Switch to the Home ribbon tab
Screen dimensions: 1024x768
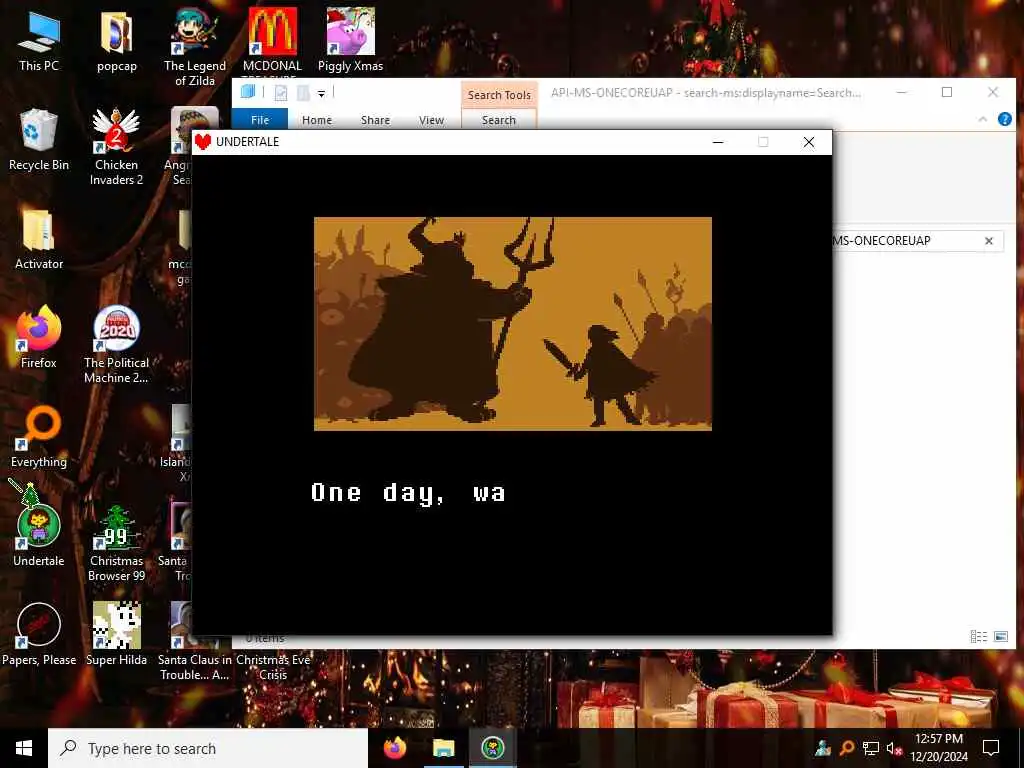click(317, 120)
